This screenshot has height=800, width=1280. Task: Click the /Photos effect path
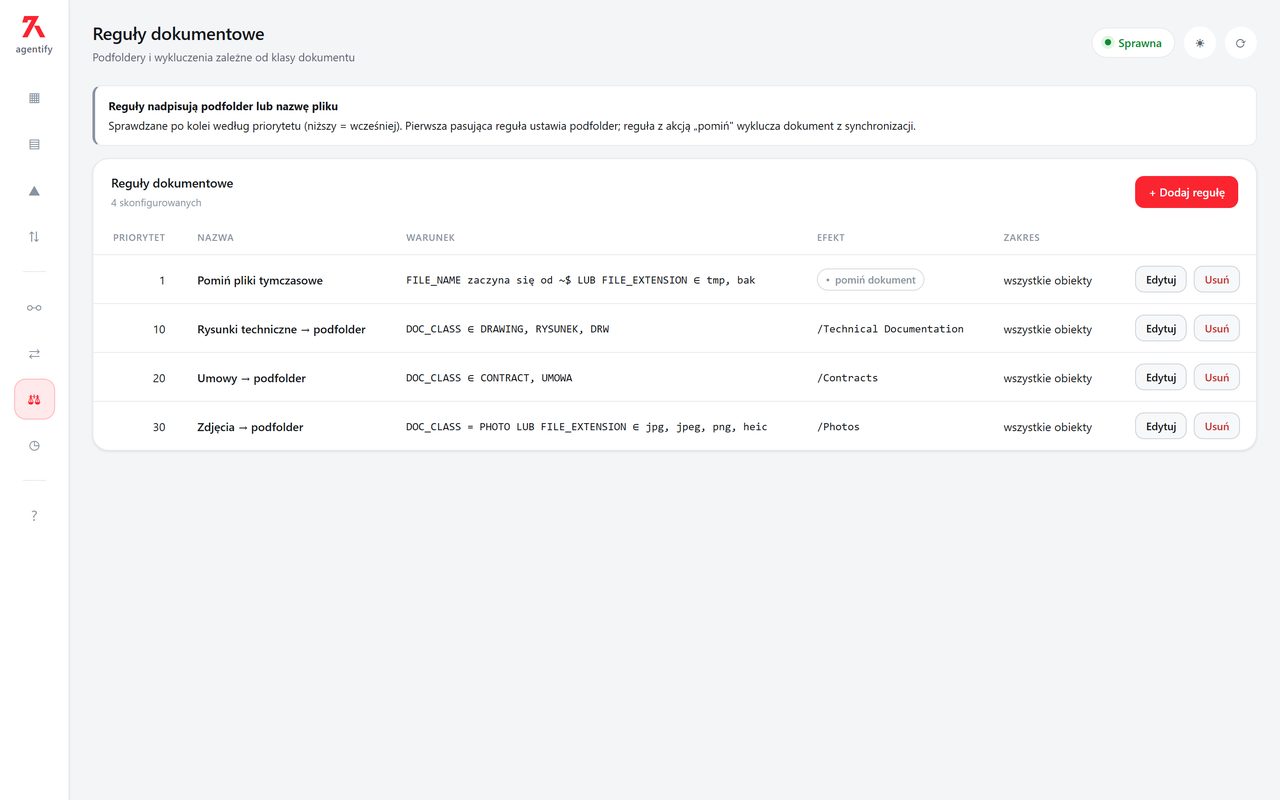839,427
